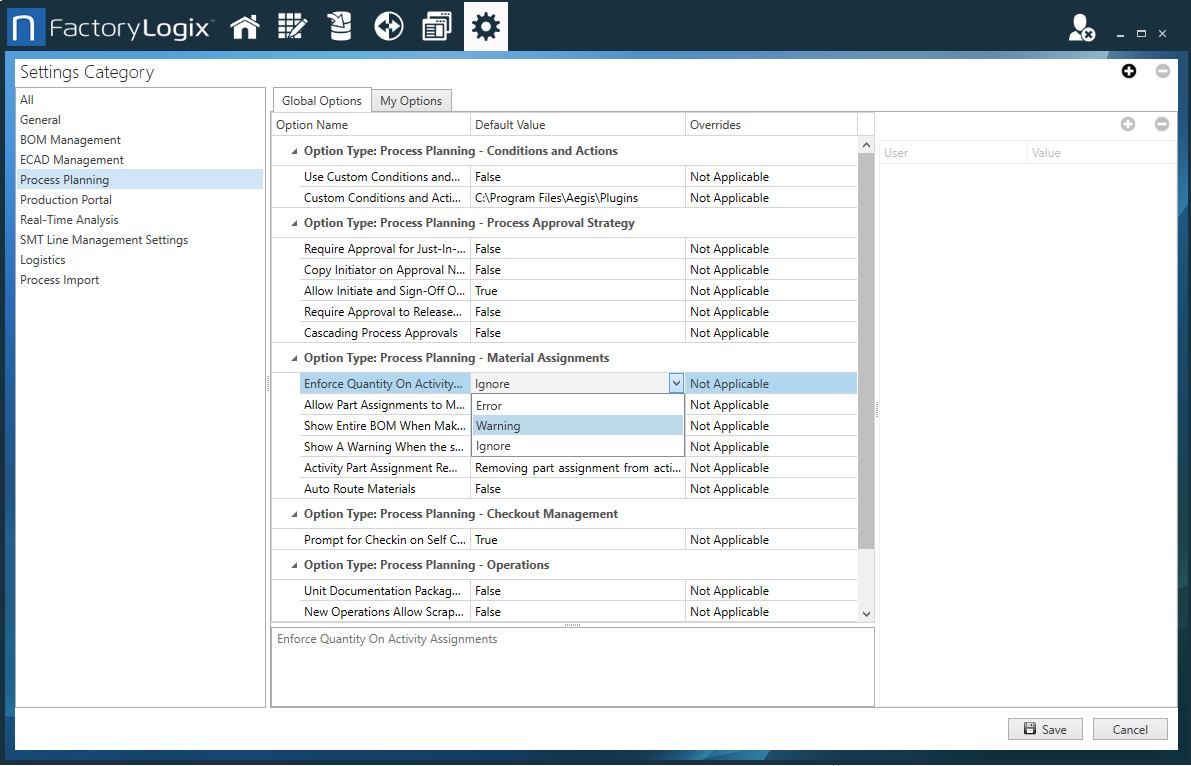
Task: Click the options list scrollbar down arrow
Action: (x=866, y=613)
